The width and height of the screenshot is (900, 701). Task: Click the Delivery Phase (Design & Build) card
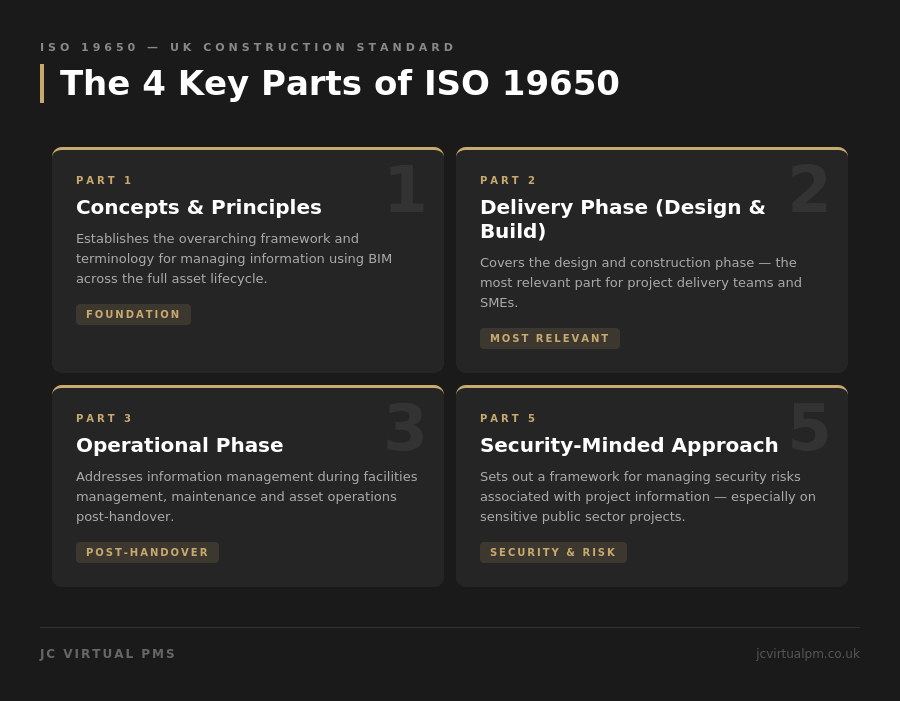(x=652, y=260)
